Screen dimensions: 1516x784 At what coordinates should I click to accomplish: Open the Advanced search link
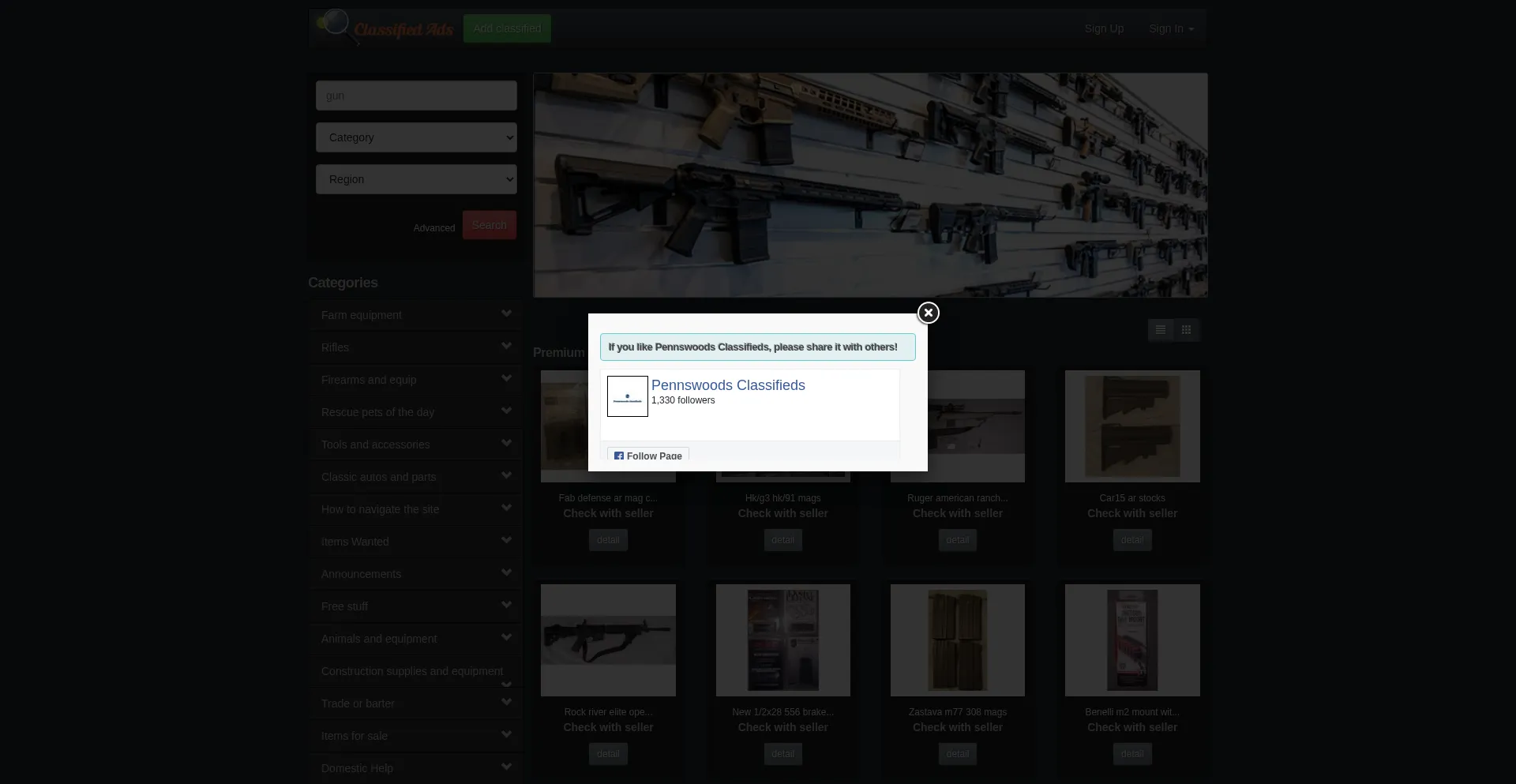pyautogui.click(x=433, y=228)
